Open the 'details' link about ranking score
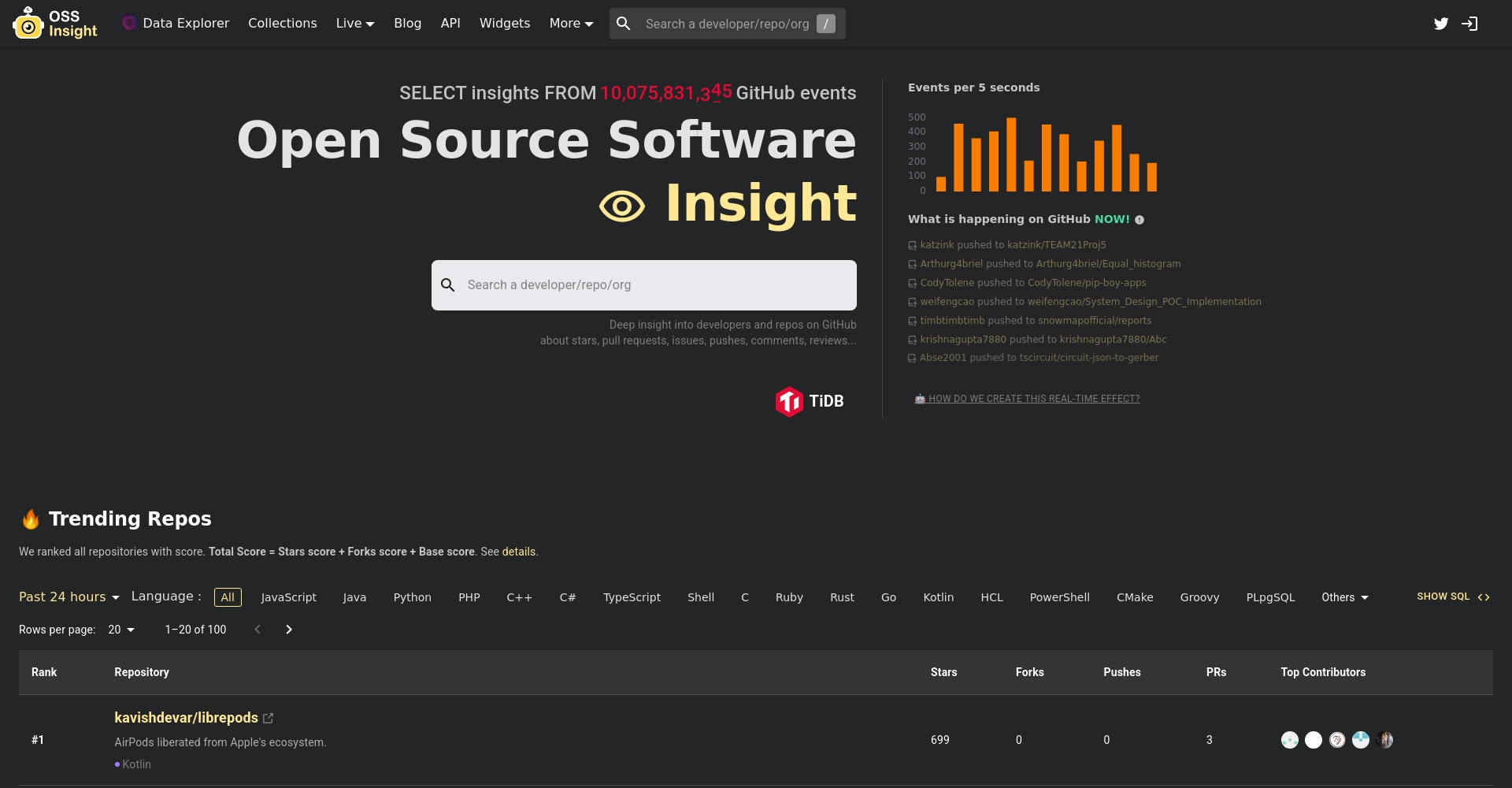This screenshot has width=1512, height=788. (x=519, y=552)
